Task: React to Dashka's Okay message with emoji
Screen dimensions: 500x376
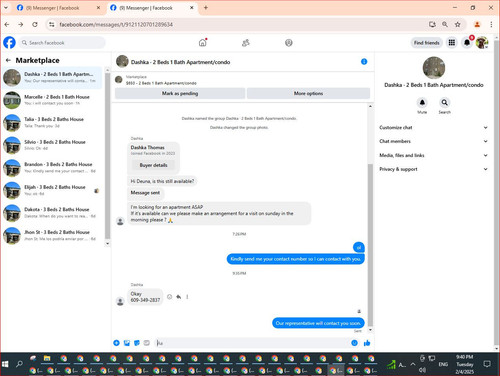Action: click(170, 297)
